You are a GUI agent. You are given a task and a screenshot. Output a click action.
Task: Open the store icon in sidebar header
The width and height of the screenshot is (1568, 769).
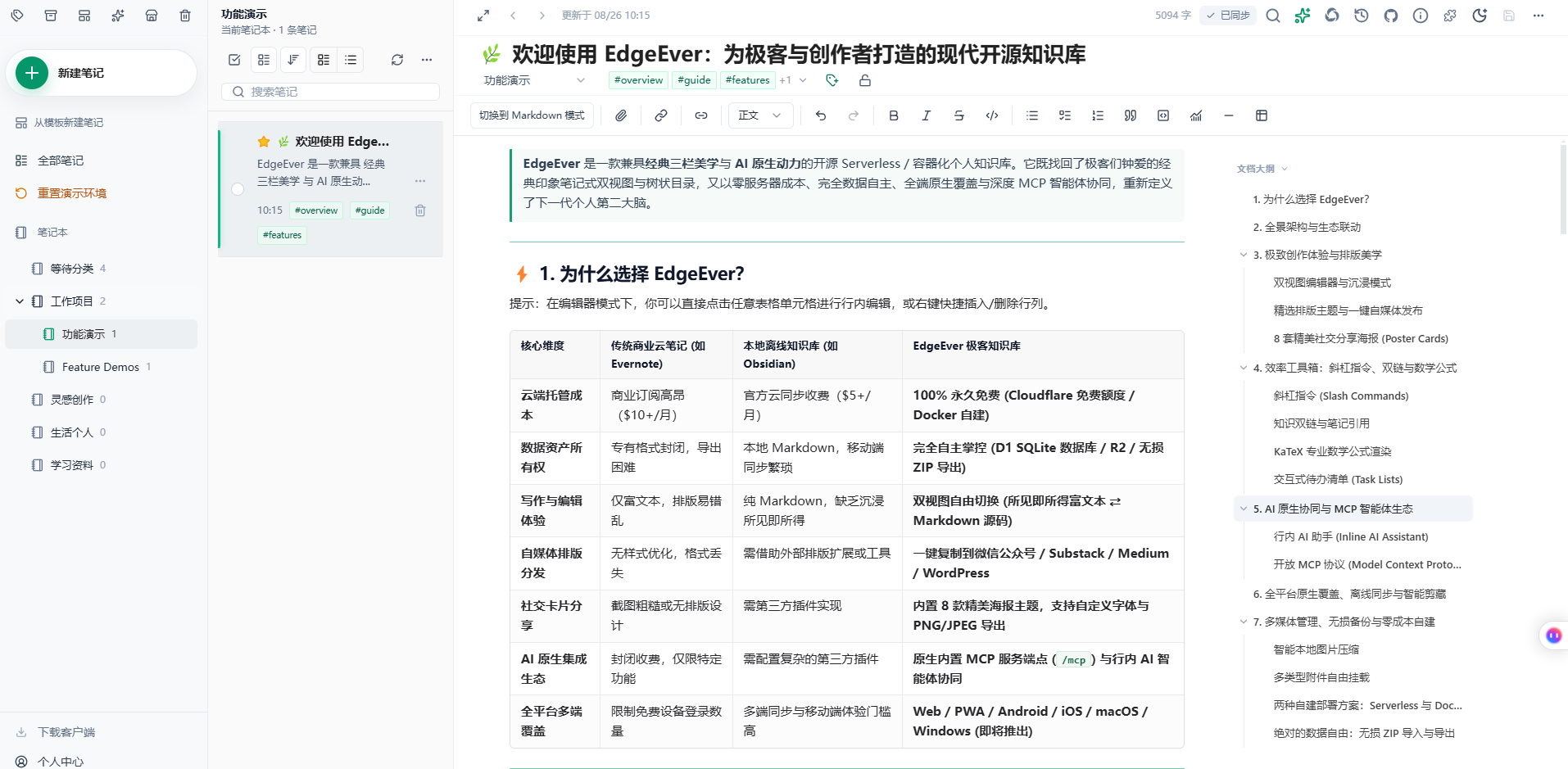click(152, 16)
